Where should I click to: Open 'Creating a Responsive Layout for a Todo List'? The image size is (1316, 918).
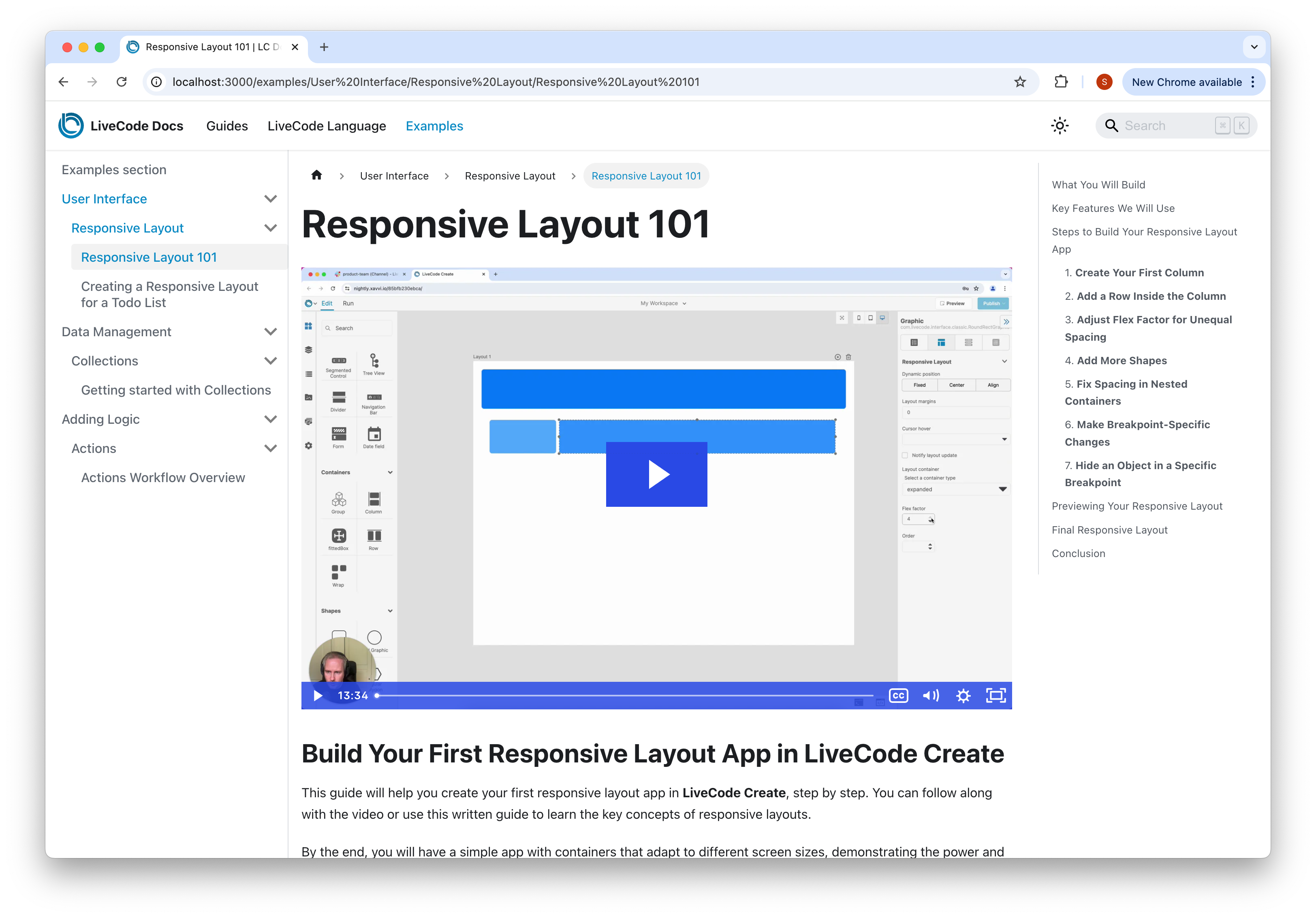pos(170,295)
